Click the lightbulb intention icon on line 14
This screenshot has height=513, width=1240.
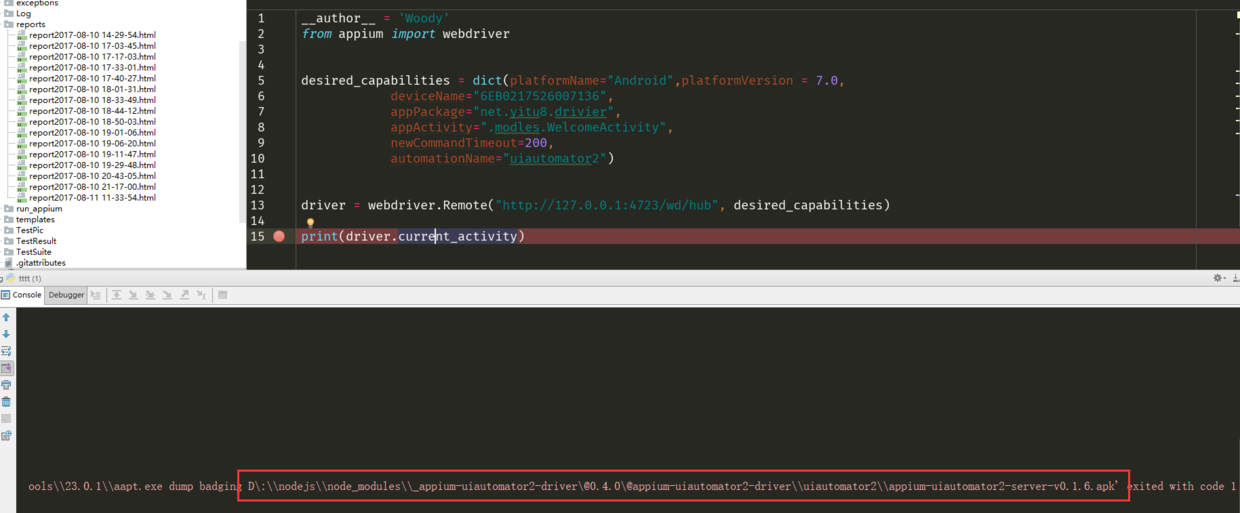310,223
